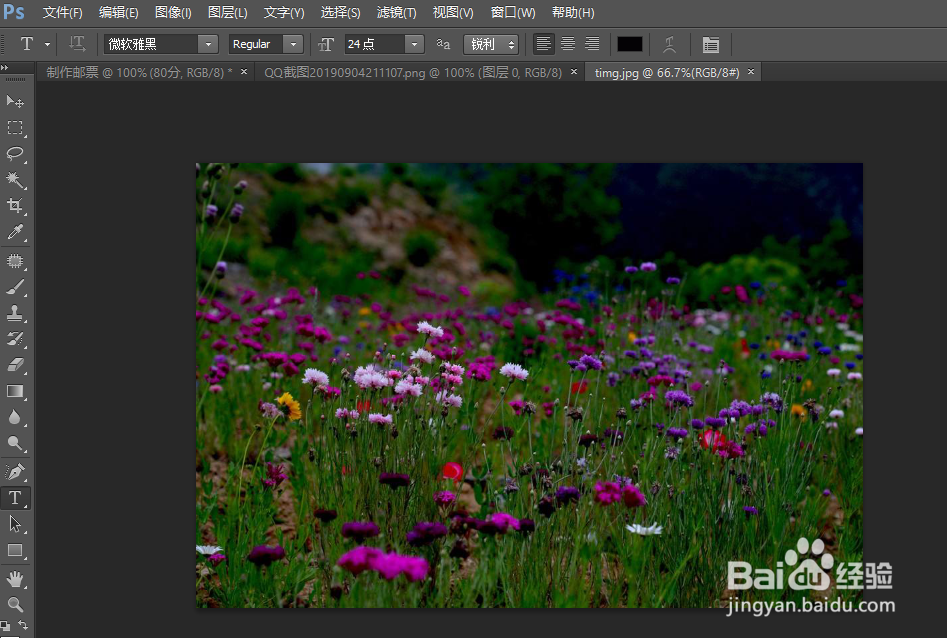Select the Pen tool
Screen dimensions: 947x638
point(15,472)
